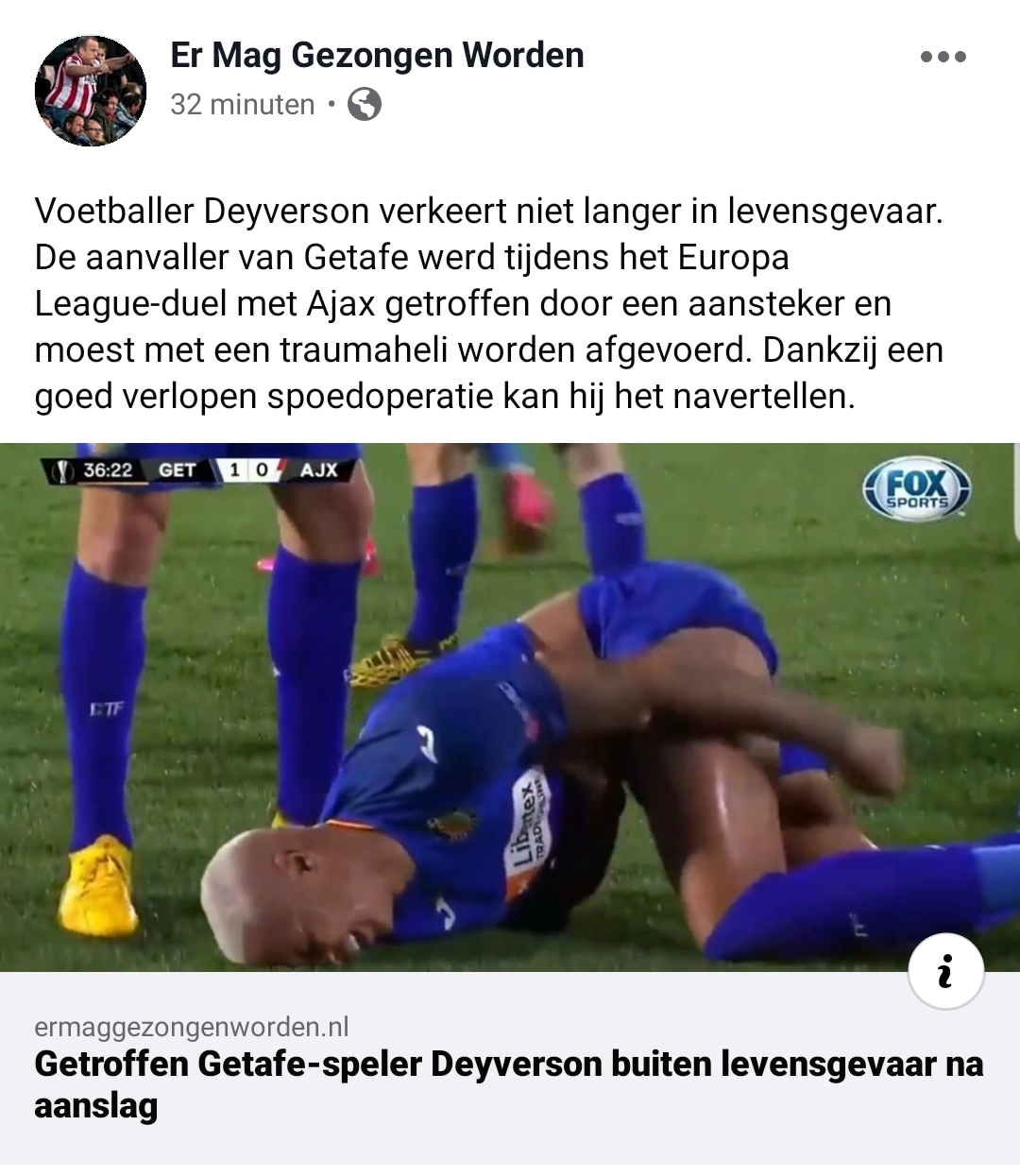Tap the GET team label on the scoreboard
This screenshot has width=1020, height=1176.
click(x=177, y=470)
